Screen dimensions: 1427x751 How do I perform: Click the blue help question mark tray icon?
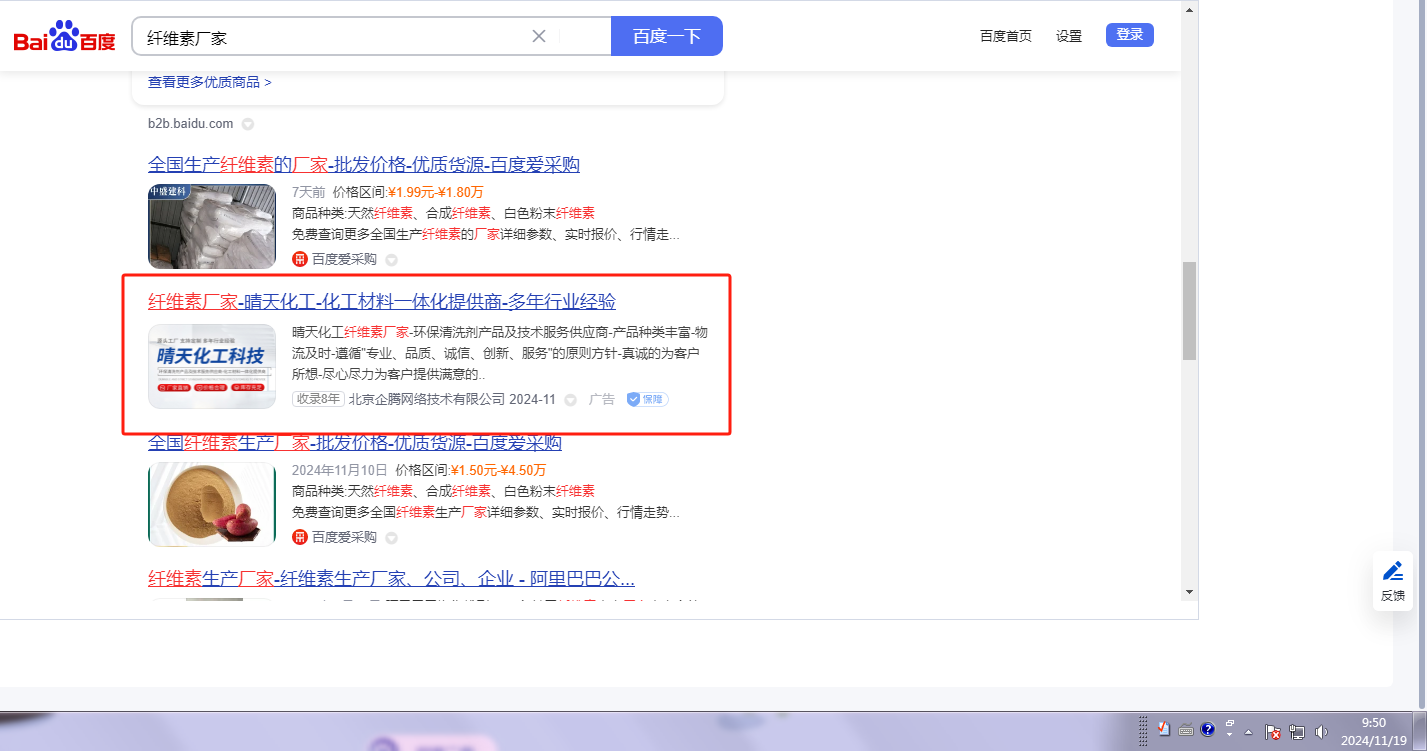[x=1208, y=729]
